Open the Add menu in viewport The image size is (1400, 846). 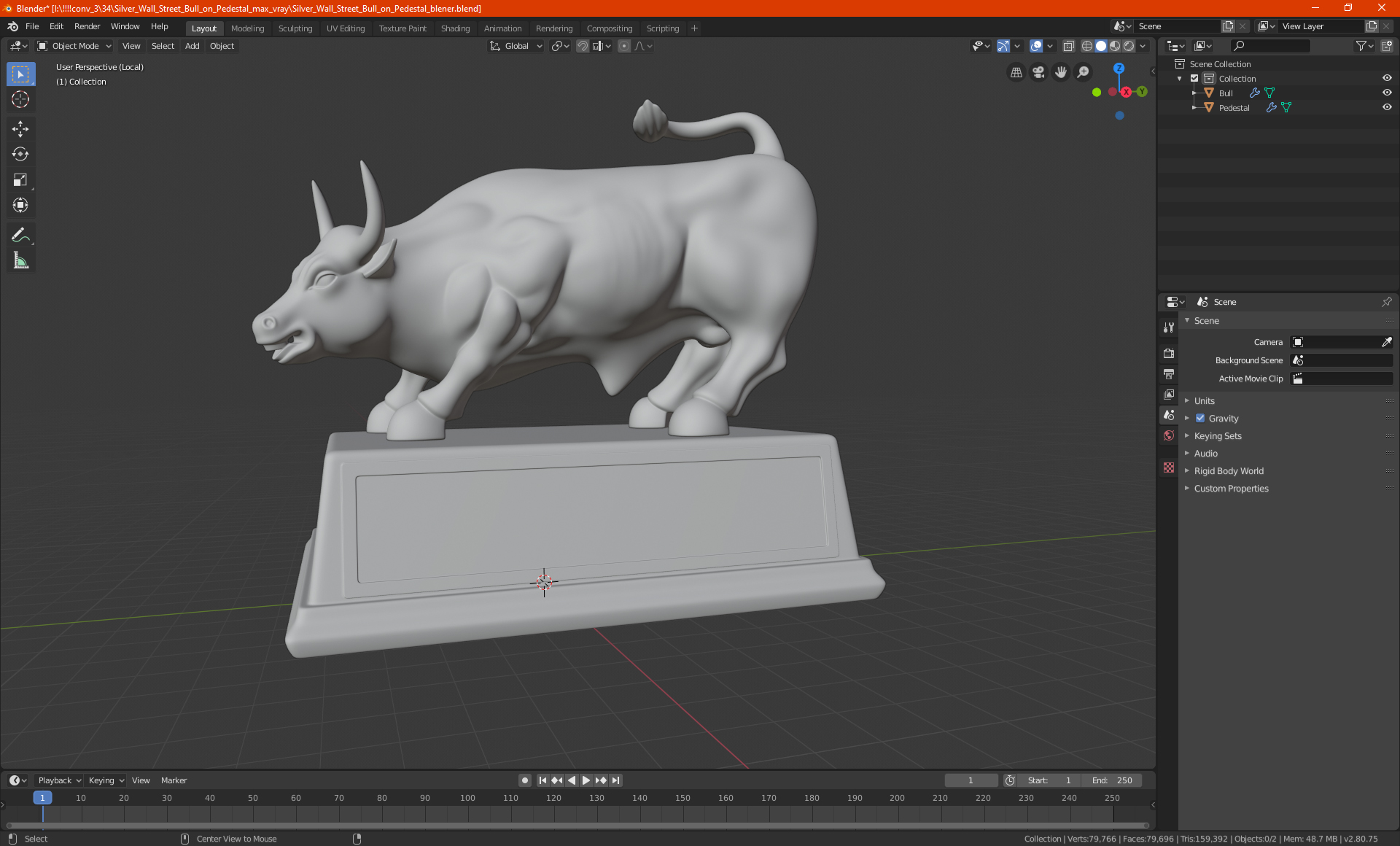pos(192,46)
